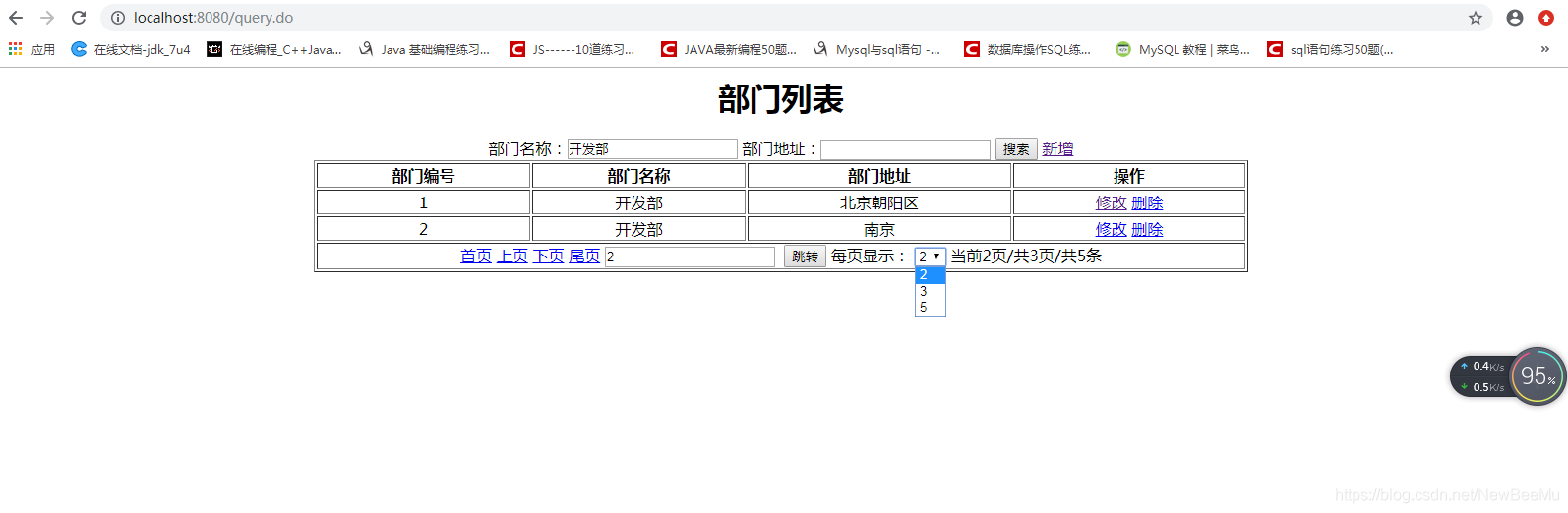Click 修改 for department 1
The height and width of the screenshot is (513, 1568).
click(1112, 202)
